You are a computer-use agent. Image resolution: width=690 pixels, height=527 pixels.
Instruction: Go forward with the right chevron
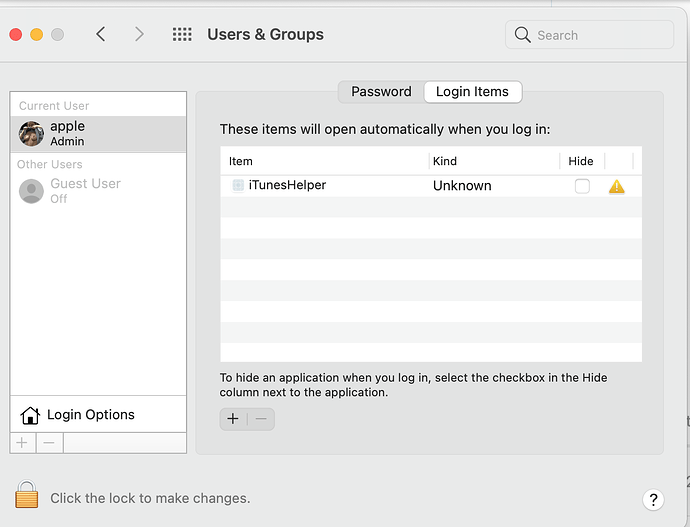(139, 34)
